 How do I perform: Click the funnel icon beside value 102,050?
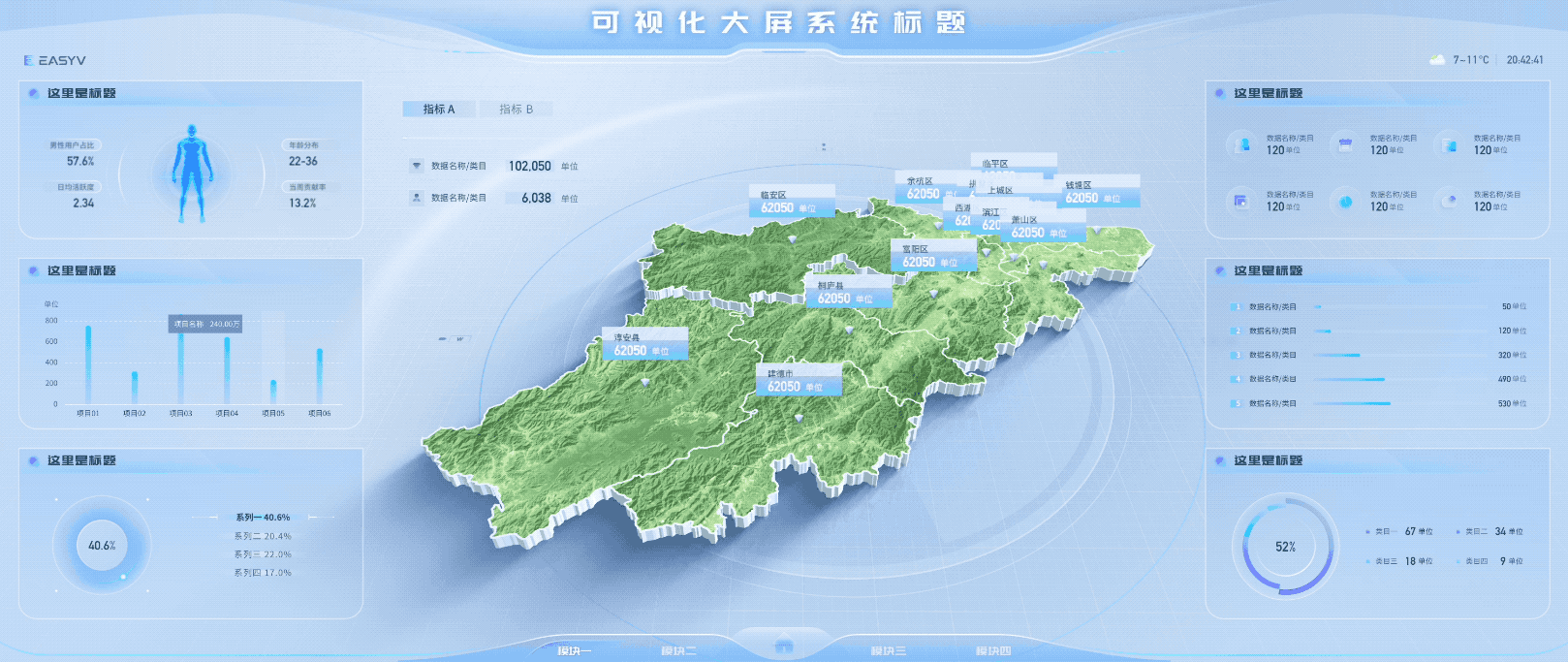click(x=416, y=166)
